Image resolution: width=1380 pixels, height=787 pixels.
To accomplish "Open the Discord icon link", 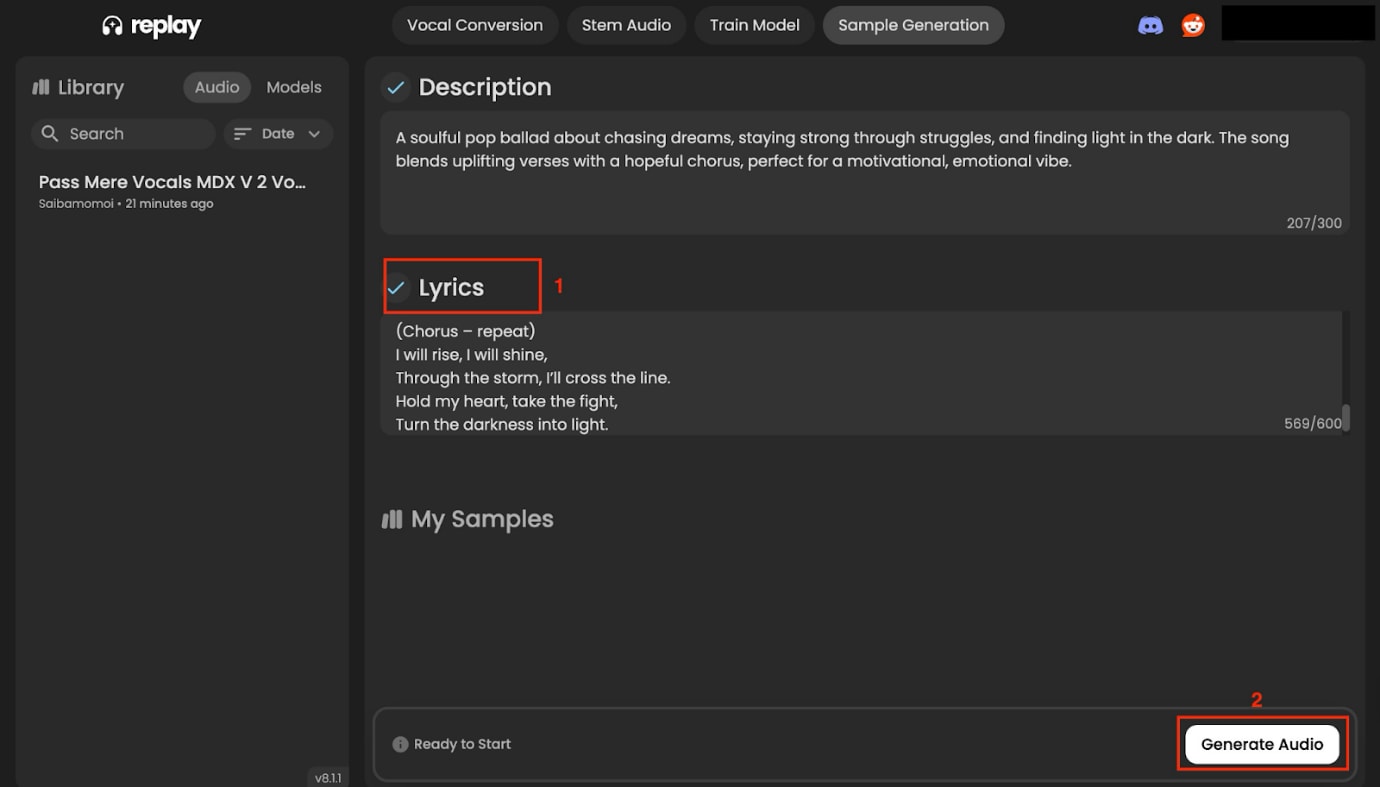I will click(1150, 26).
